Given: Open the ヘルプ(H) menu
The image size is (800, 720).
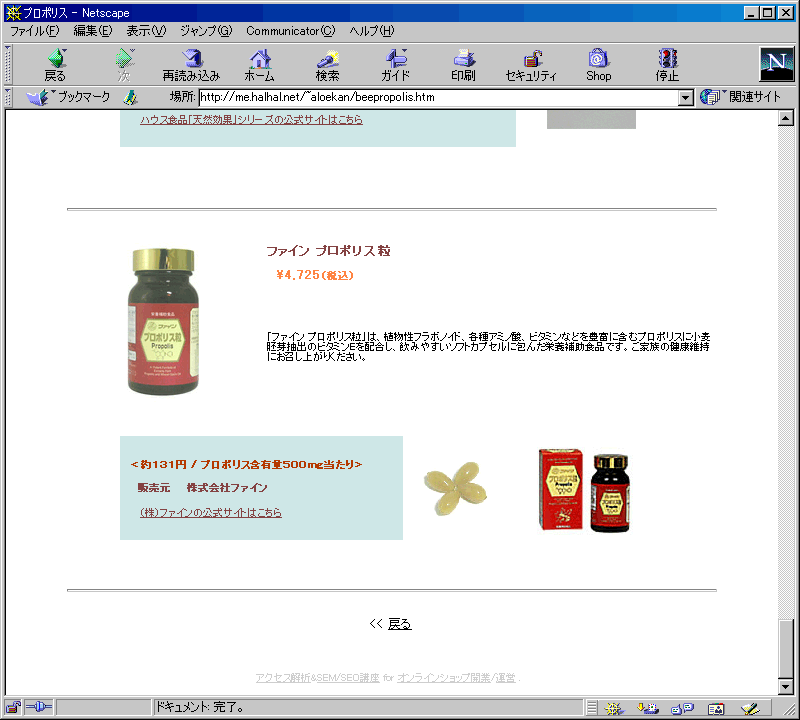Looking at the screenshot, I should (x=372, y=31).
